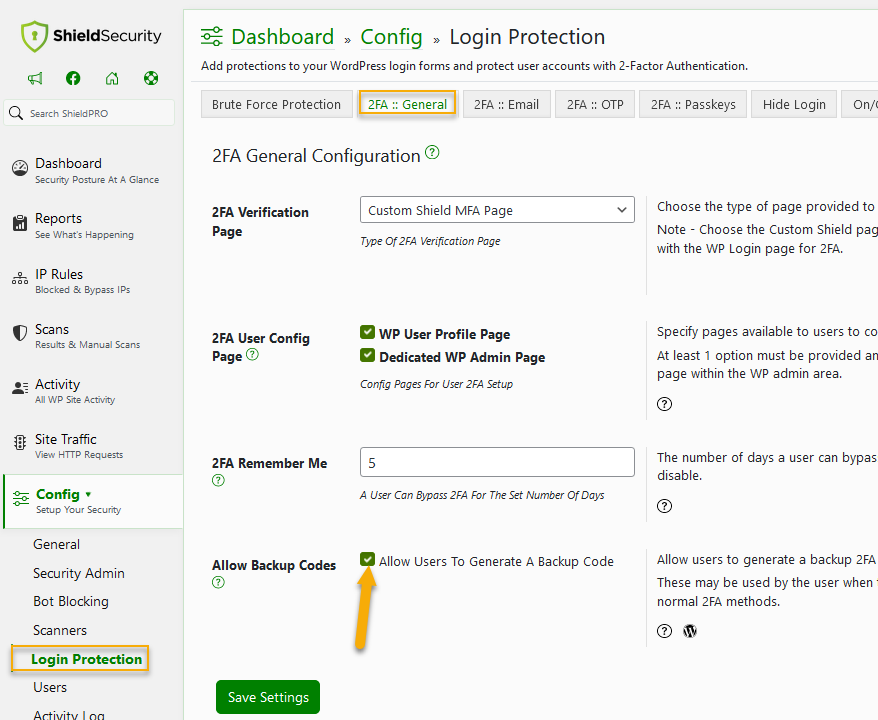Toggle Dedicated WP Admin Page checkbox
Image resolution: width=878 pixels, height=720 pixels.
367,356
